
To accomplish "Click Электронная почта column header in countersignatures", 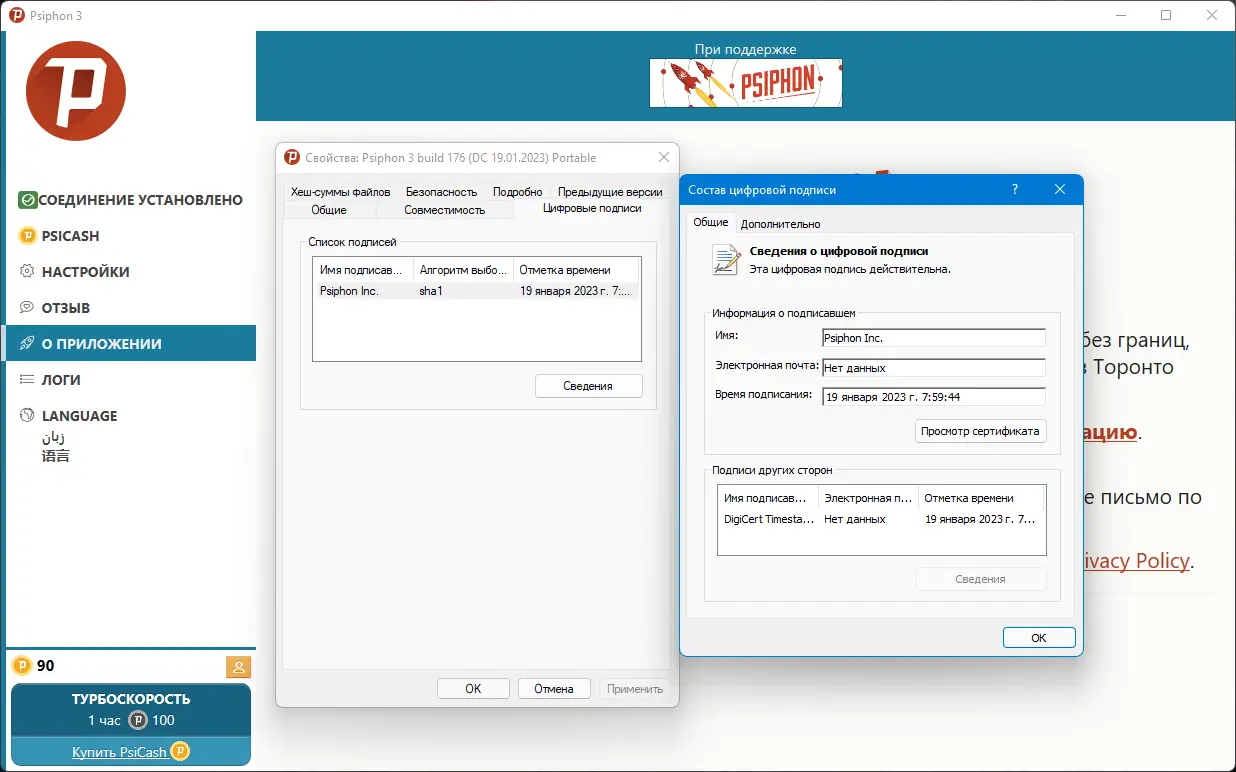I will pos(868,498).
